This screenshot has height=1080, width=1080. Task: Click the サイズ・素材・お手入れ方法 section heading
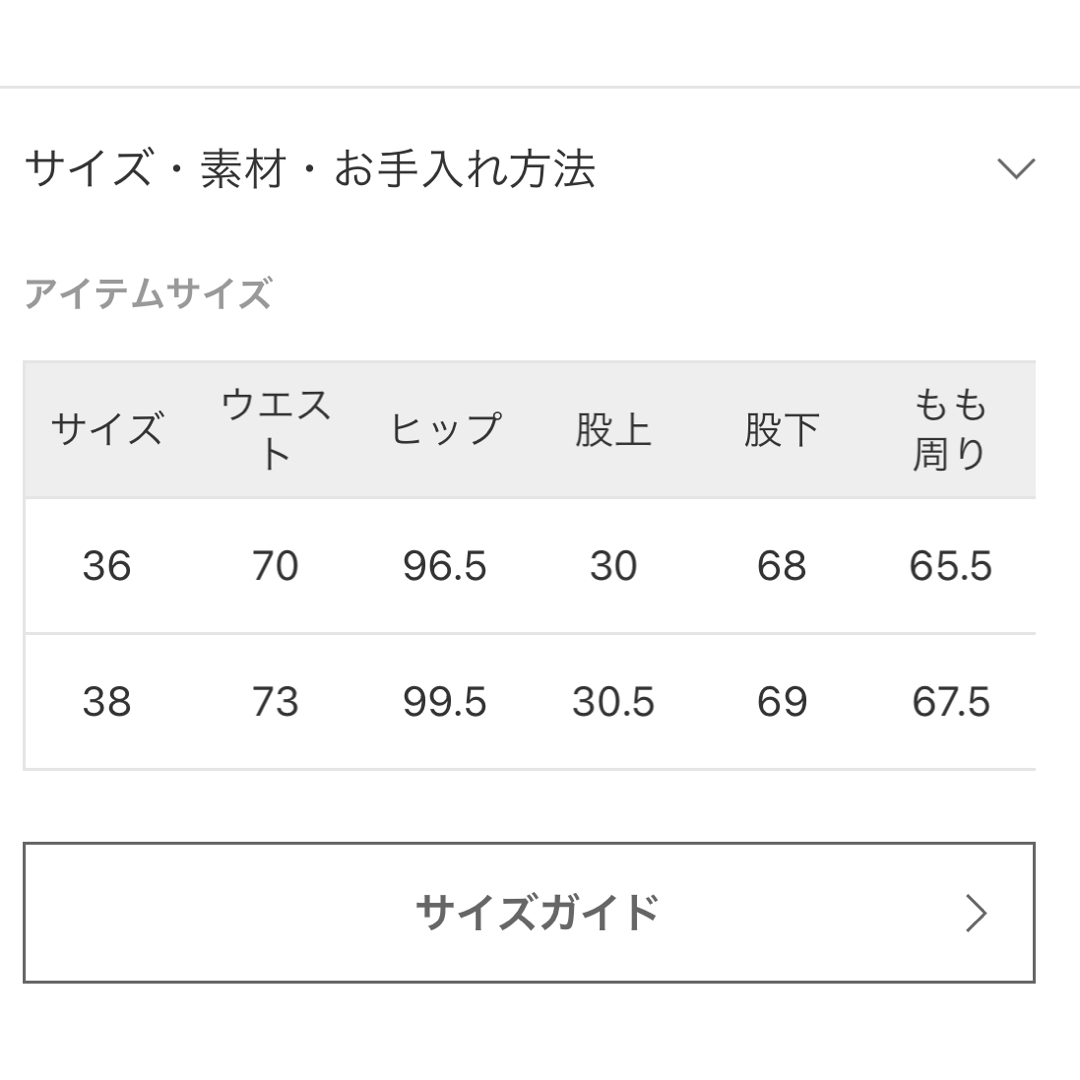310,169
